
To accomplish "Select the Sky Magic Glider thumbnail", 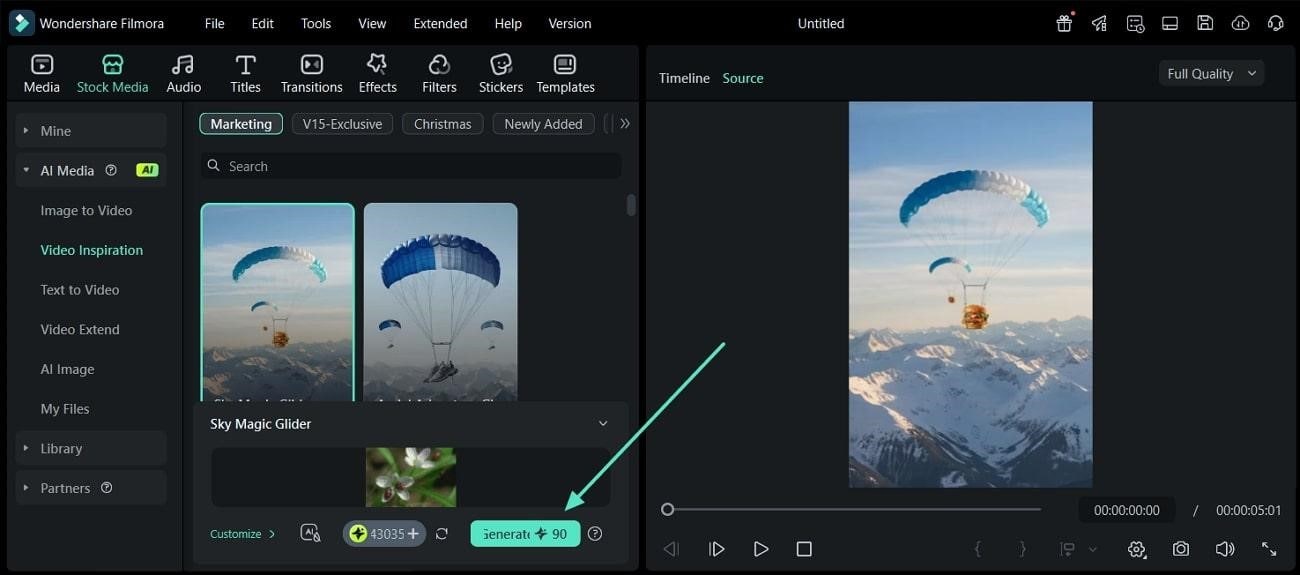I will tap(278, 302).
